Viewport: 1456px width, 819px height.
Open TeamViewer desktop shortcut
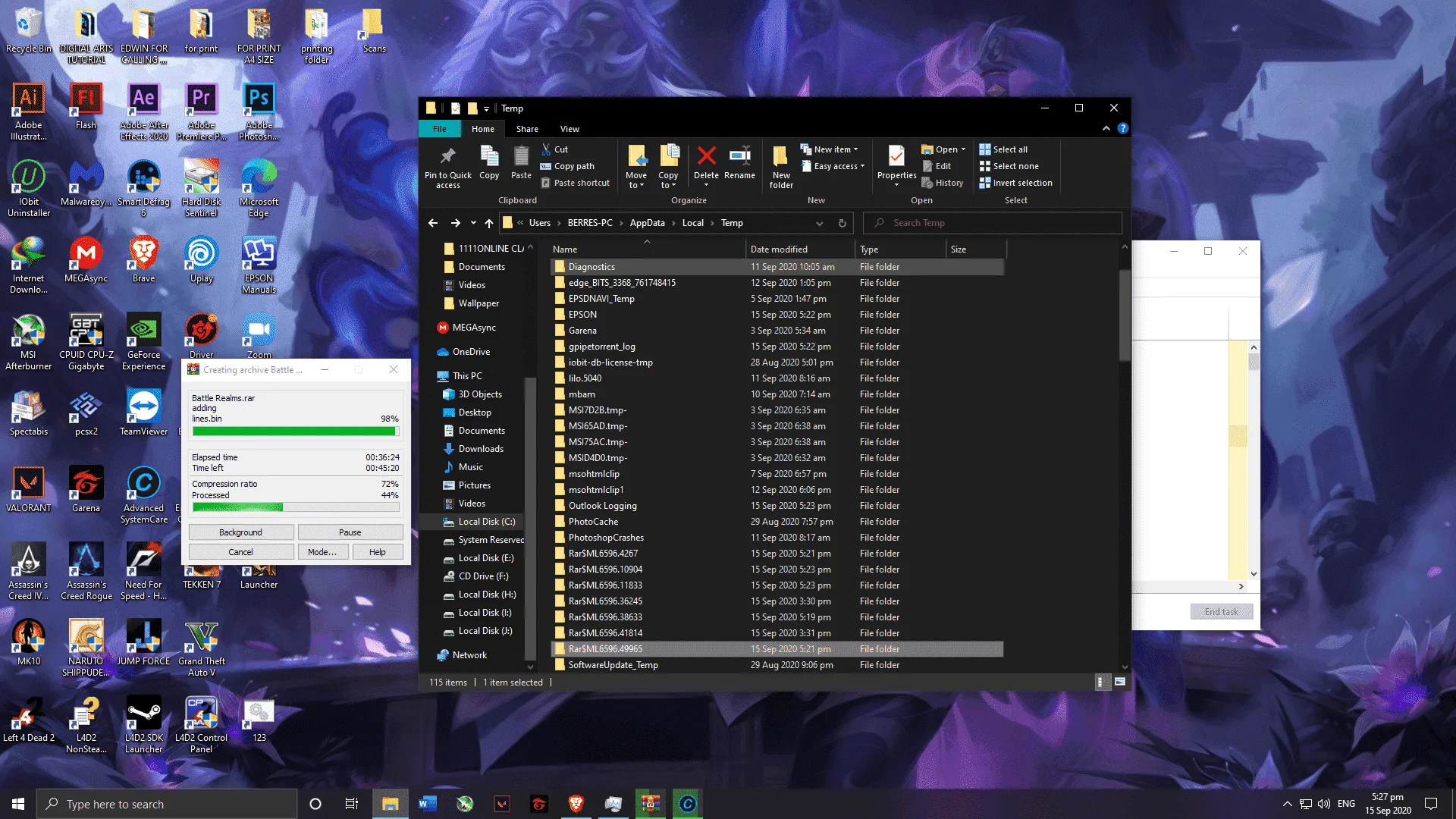click(143, 413)
